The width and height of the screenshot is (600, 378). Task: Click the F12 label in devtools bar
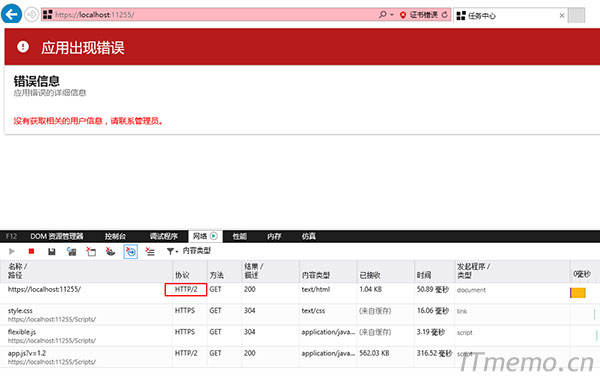11,236
